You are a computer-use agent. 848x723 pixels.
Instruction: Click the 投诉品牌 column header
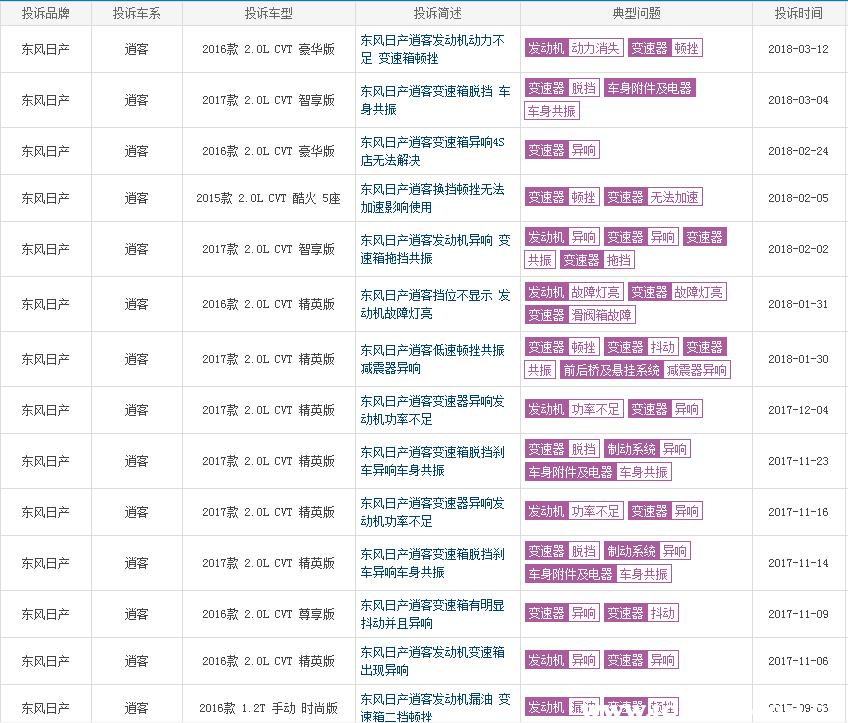tap(45, 13)
